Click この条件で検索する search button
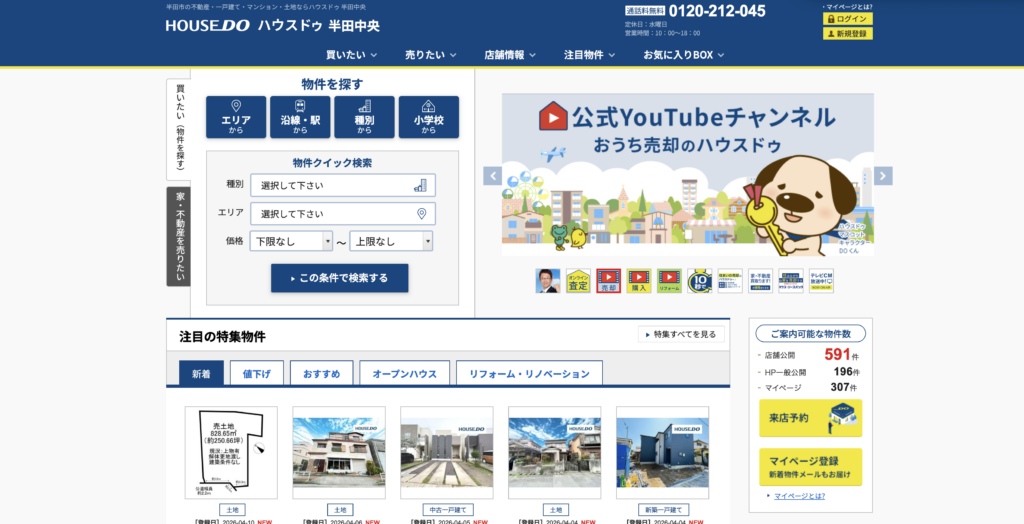1024x524 pixels. coord(340,278)
